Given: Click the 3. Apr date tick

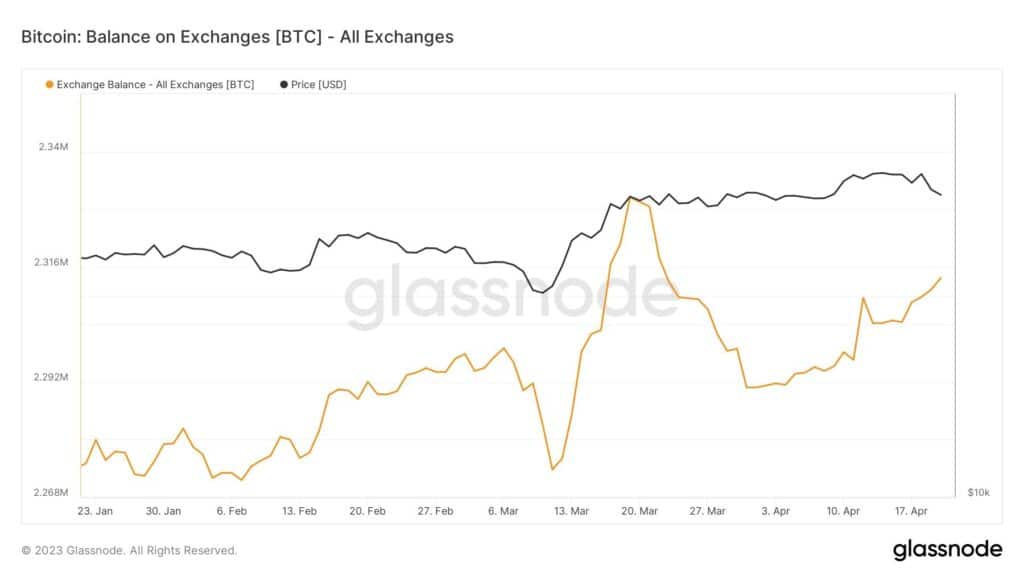Looking at the screenshot, I should 776,511.
